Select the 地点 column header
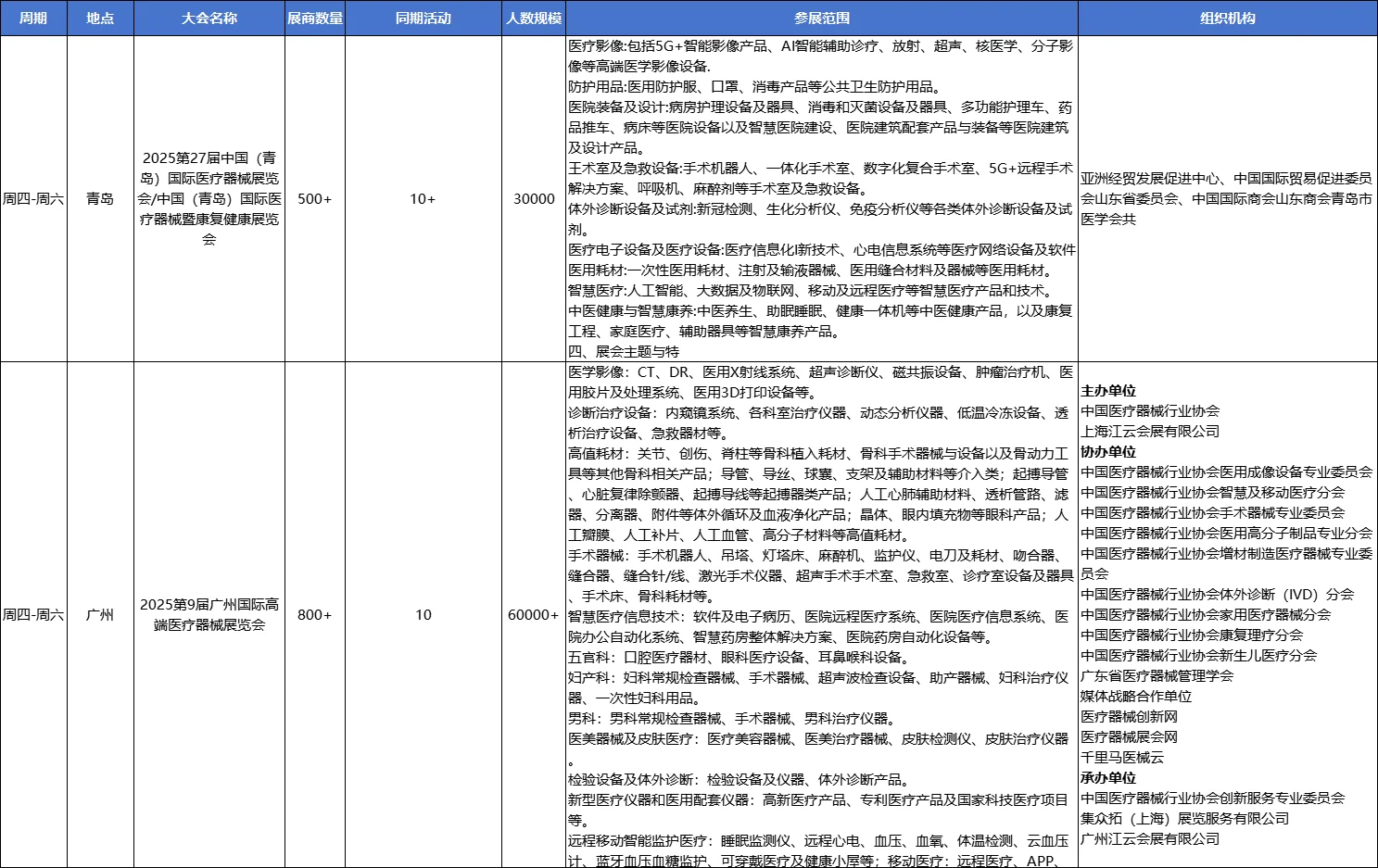Image resolution: width=1378 pixels, height=868 pixels. (x=100, y=18)
